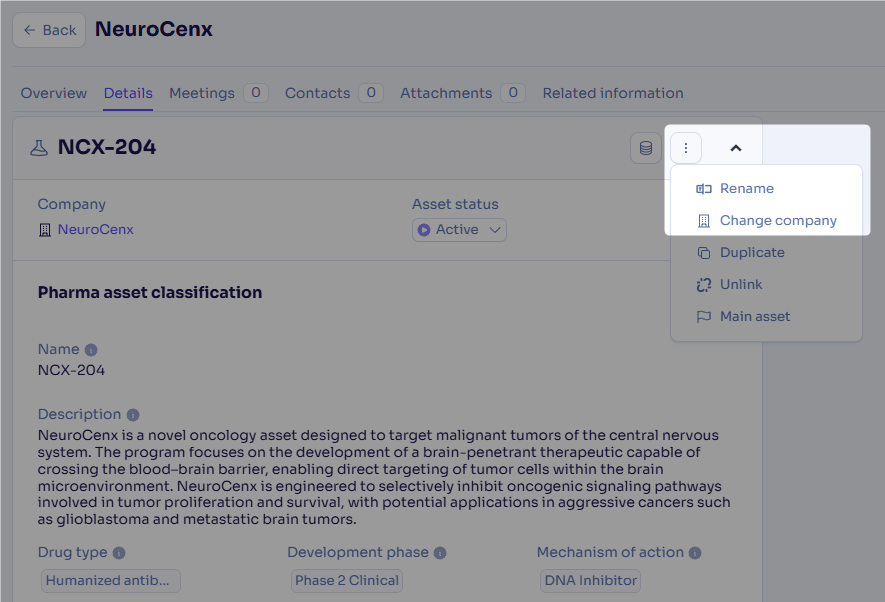Click the info icon next to Description

coord(133,415)
